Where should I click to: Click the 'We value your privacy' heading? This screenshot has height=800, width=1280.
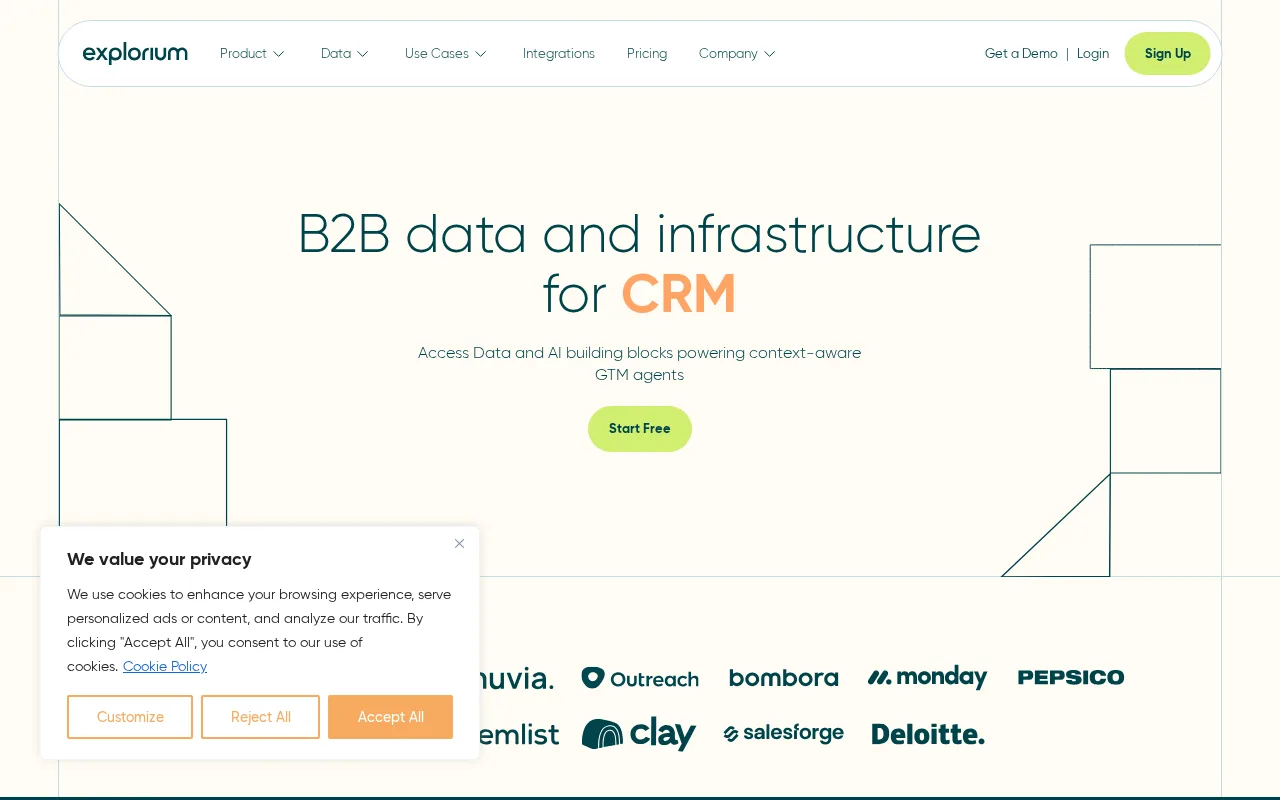[159, 560]
